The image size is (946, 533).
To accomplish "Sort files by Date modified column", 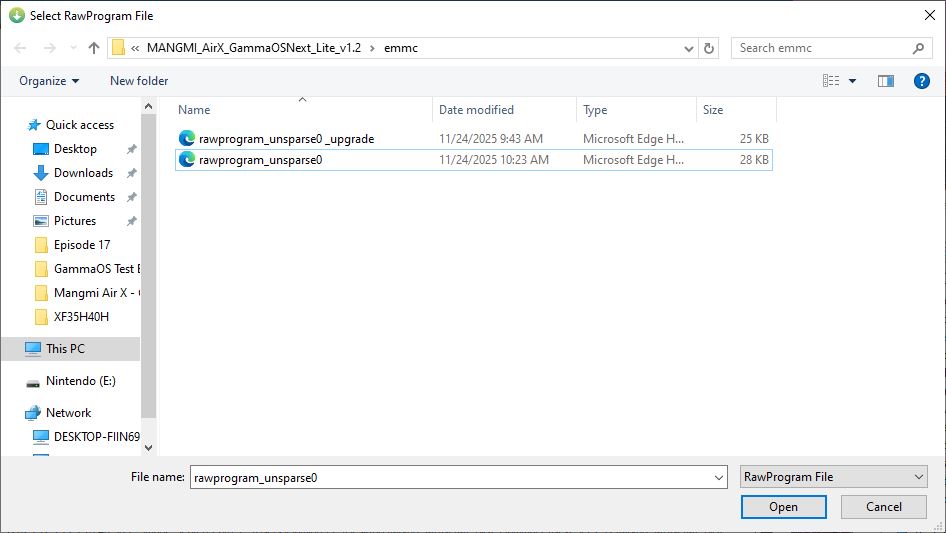I will tap(476, 110).
